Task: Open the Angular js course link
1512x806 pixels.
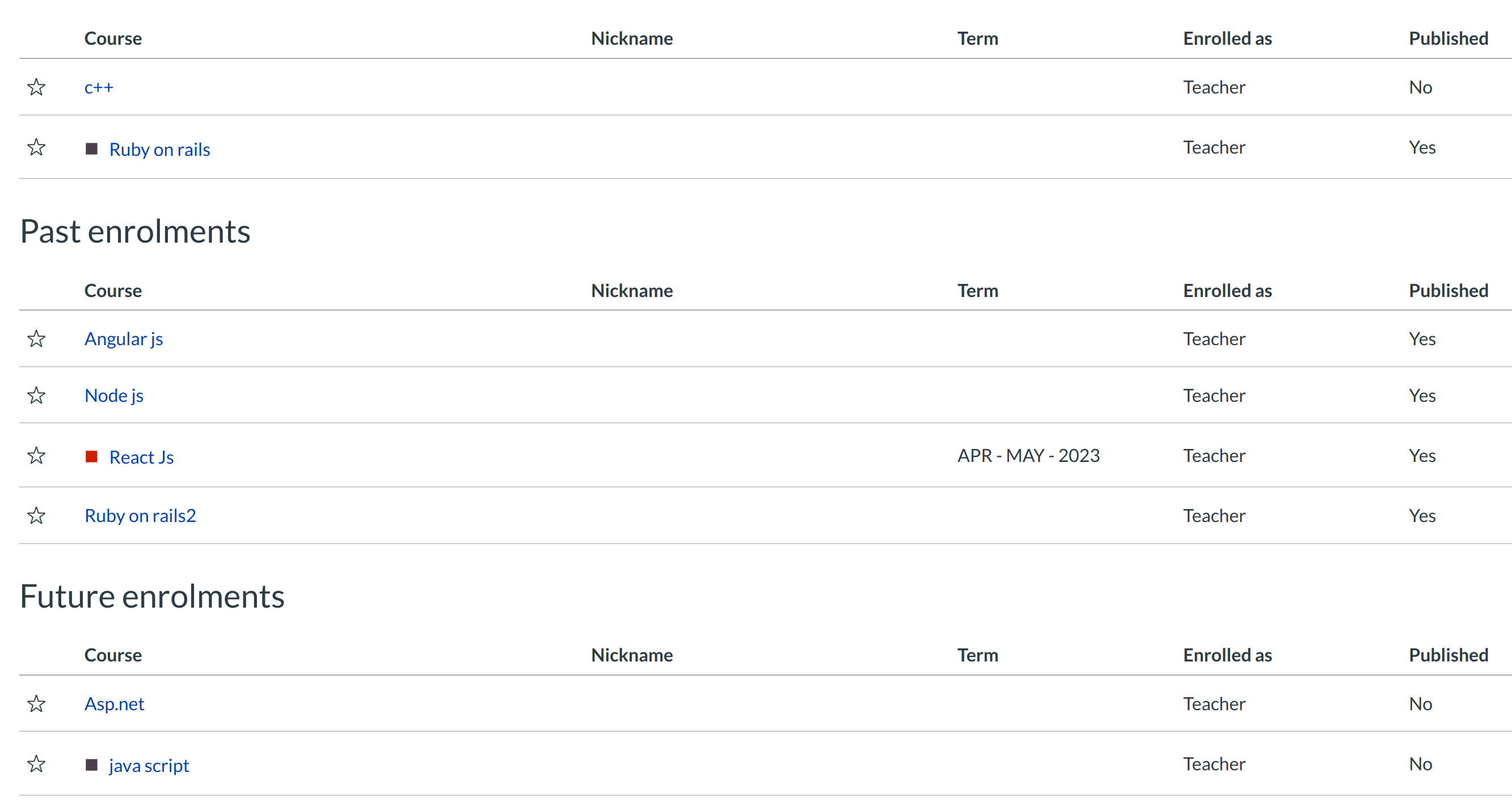Action: [123, 339]
